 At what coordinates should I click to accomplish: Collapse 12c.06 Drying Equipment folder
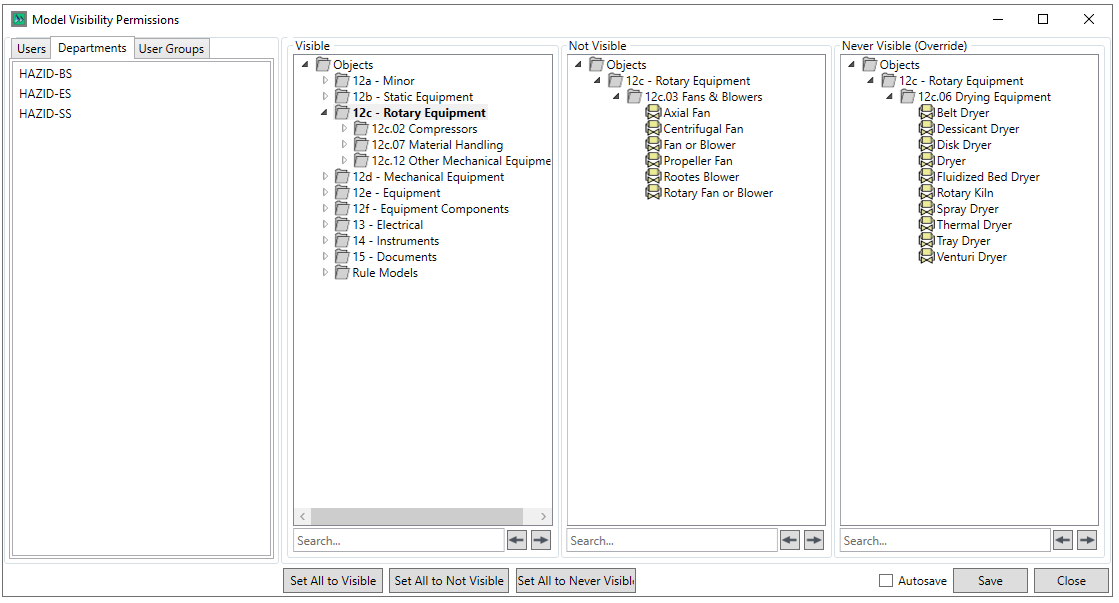click(x=889, y=97)
